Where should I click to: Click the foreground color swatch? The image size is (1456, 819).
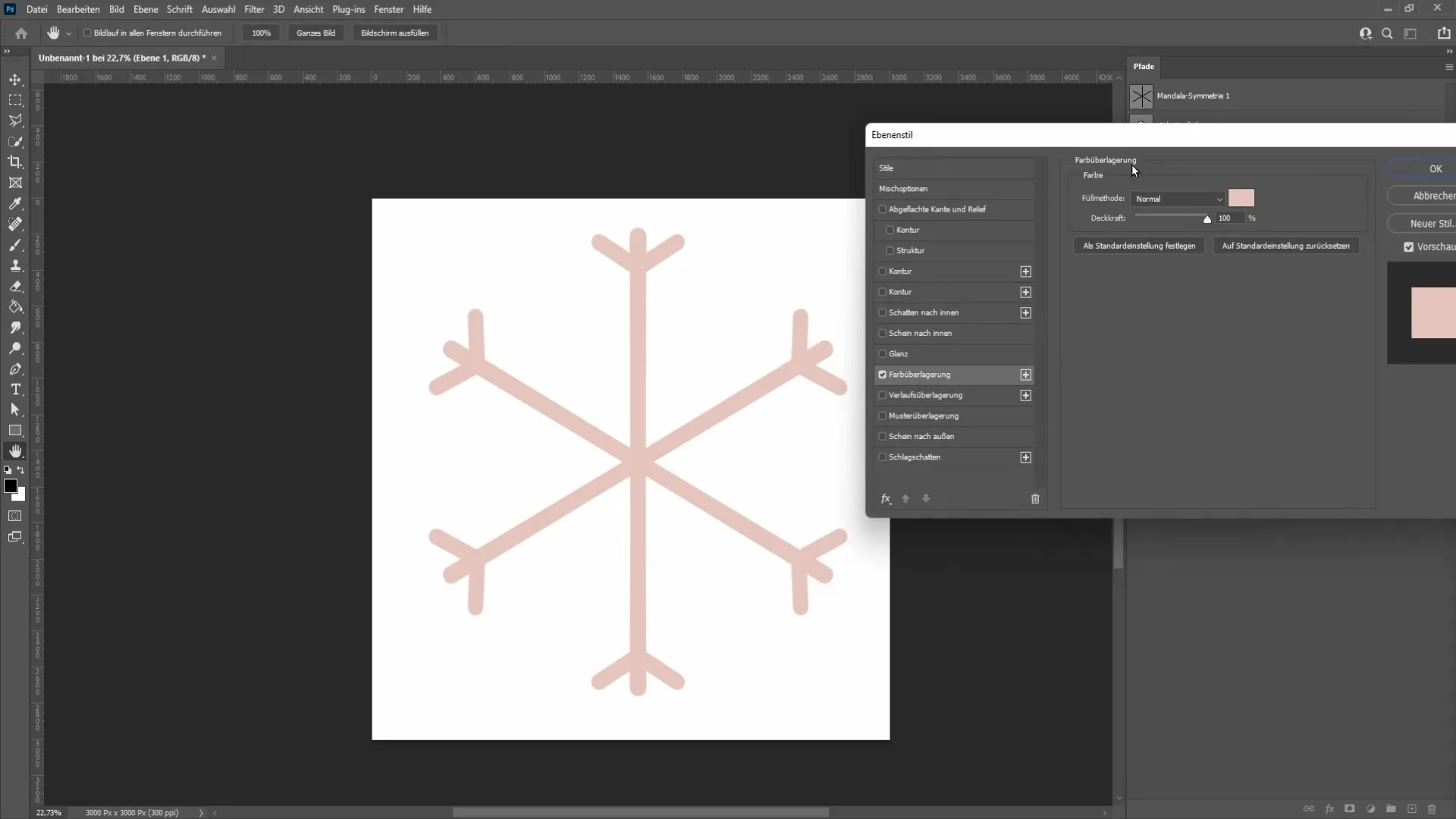pyautogui.click(x=10, y=485)
